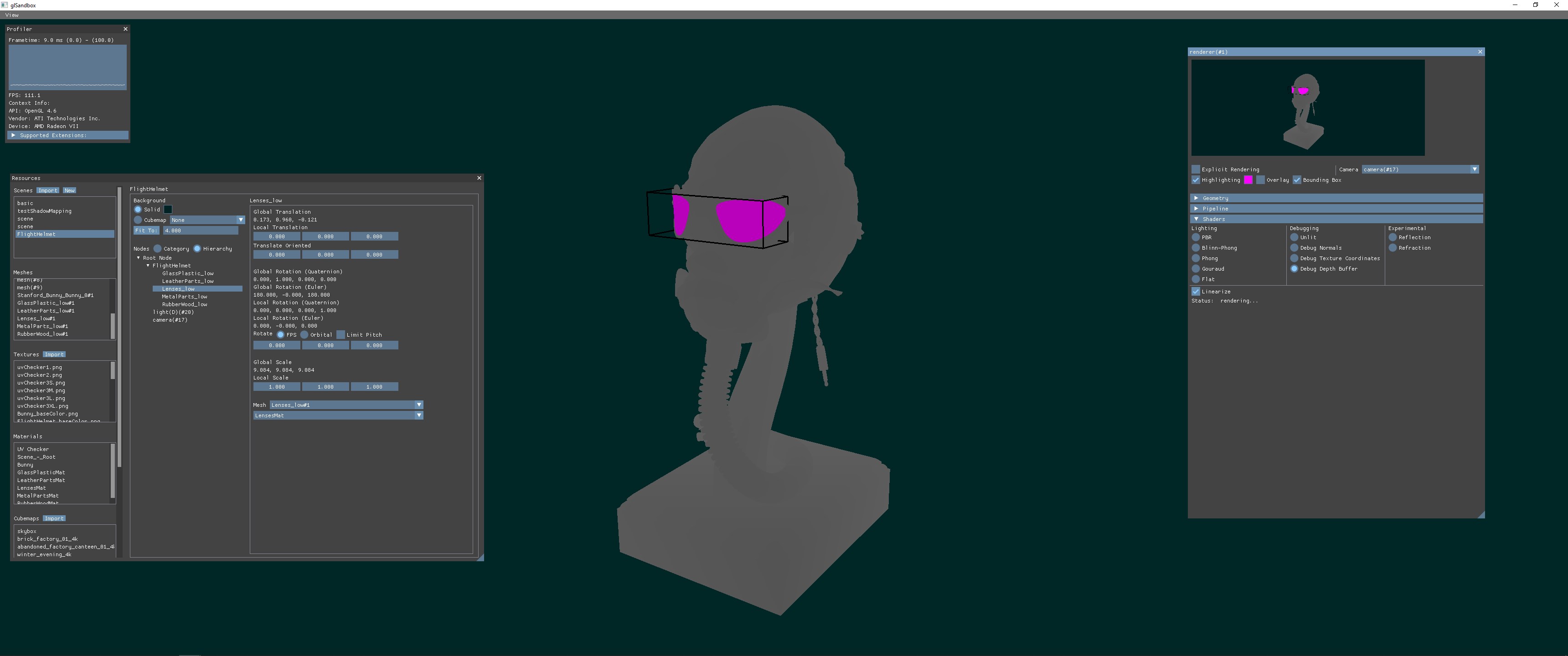Close the renderer(#1) window

(x=1480, y=52)
